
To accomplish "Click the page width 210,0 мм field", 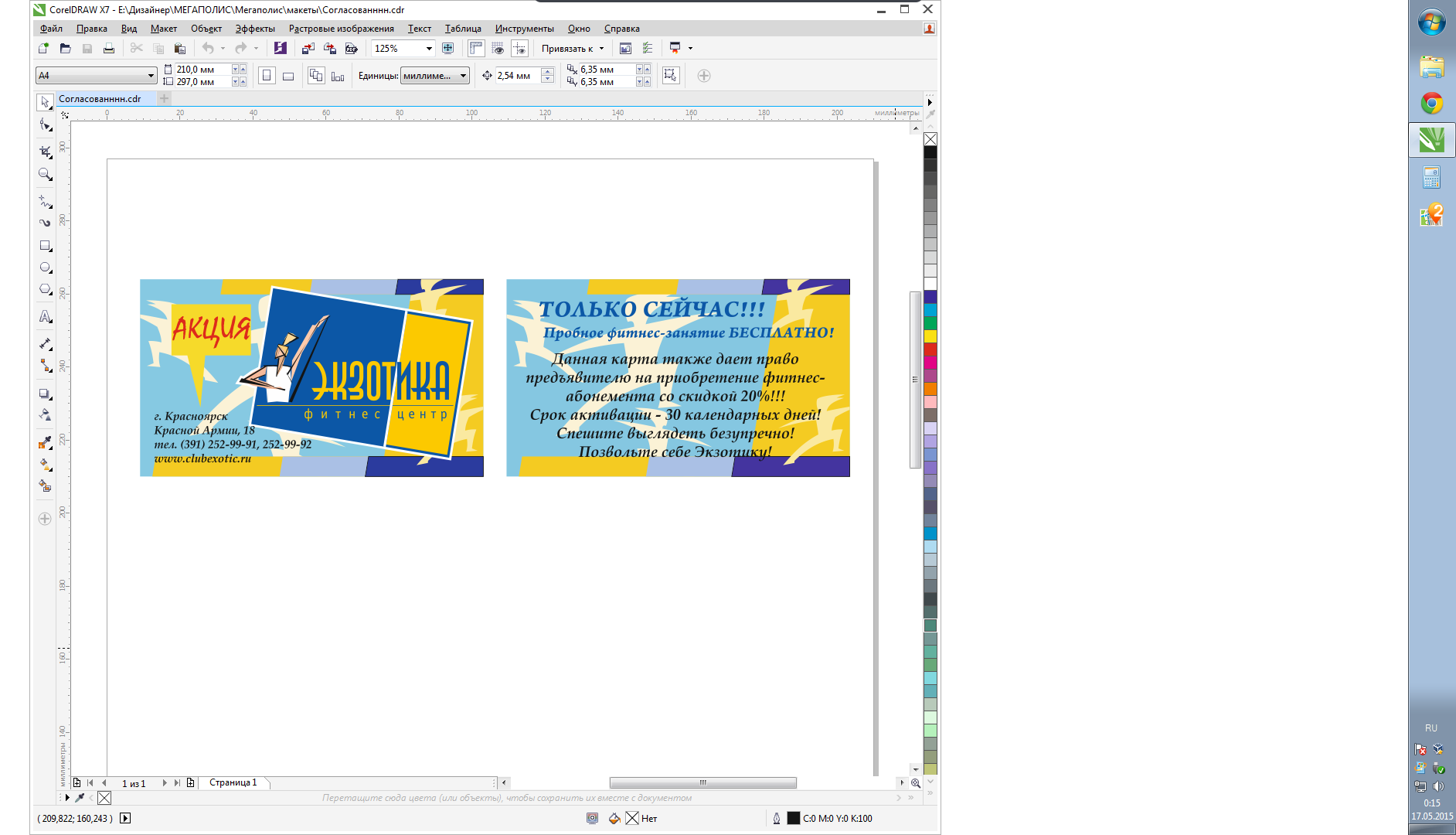I will pyautogui.click(x=203, y=70).
